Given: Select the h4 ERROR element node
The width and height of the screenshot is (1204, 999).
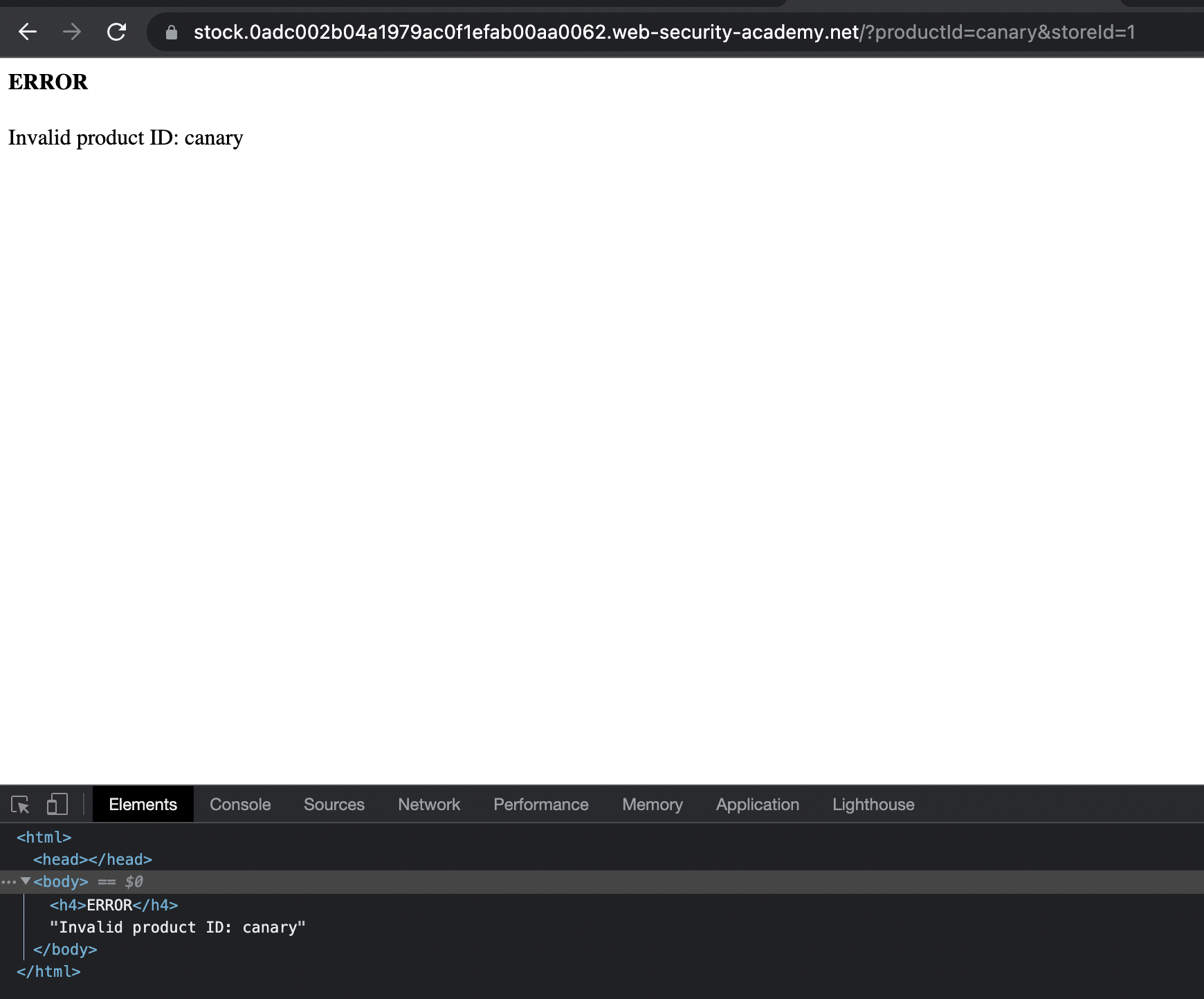Looking at the screenshot, I should pyautogui.click(x=113, y=905).
